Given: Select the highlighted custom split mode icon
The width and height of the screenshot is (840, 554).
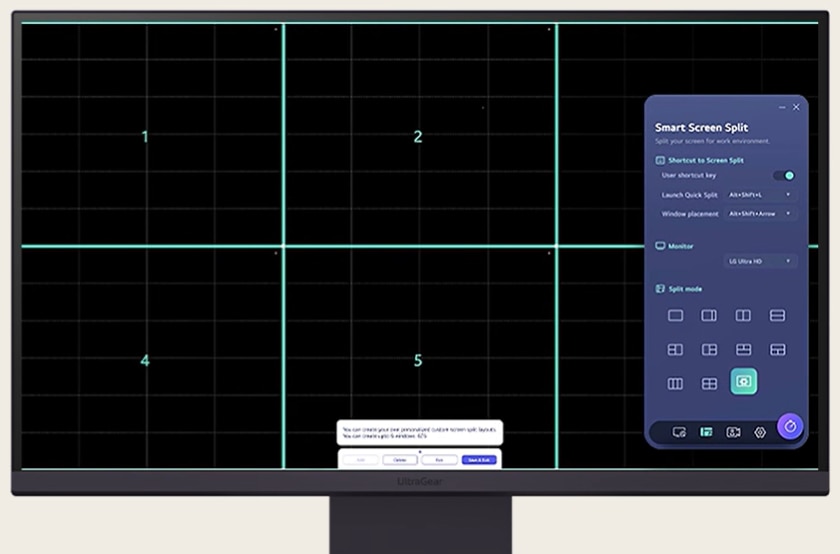Looking at the screenshot, I should [743, 382].
